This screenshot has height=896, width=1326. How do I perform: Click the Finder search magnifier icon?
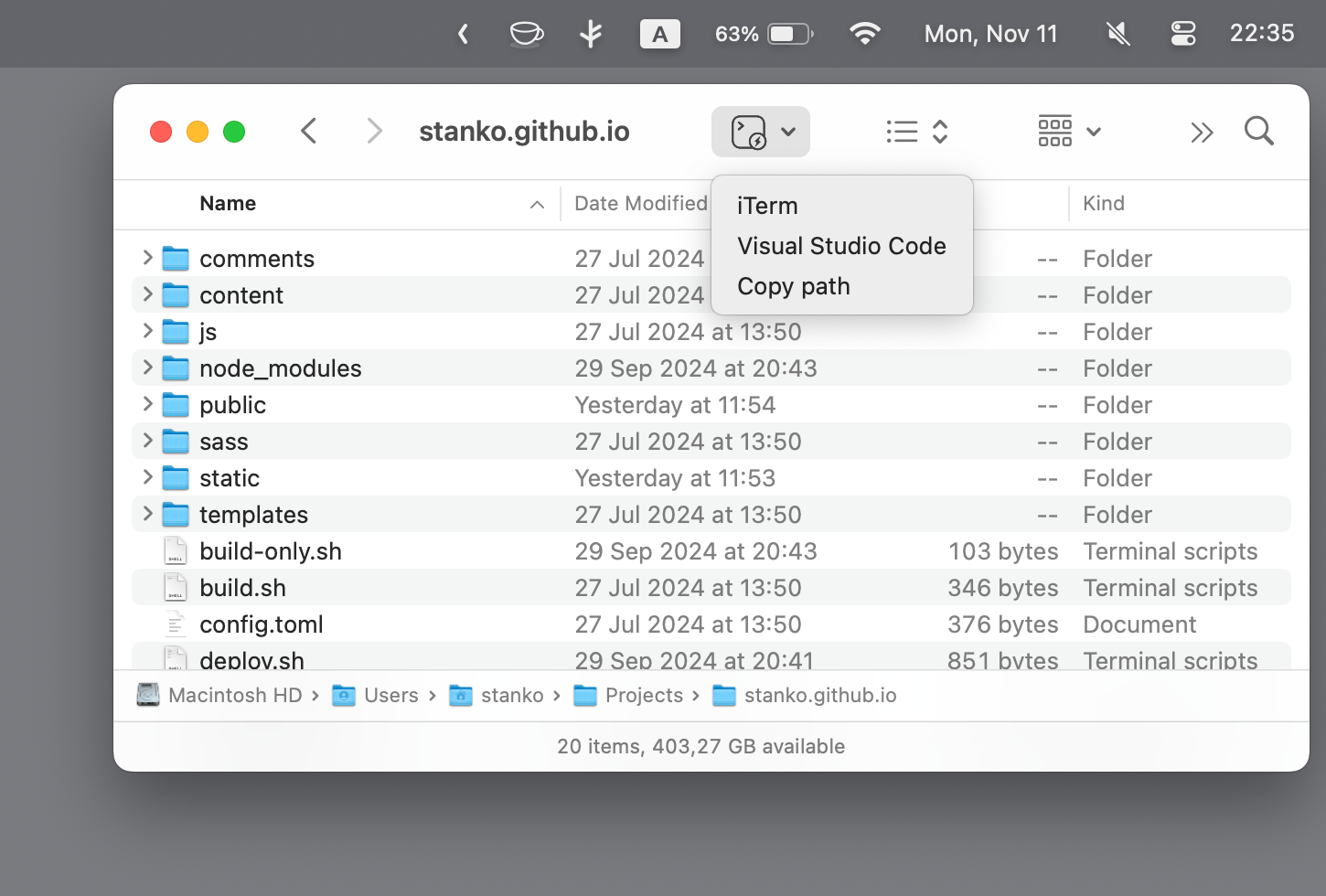pyautogui.click(x=1259, y=132)
